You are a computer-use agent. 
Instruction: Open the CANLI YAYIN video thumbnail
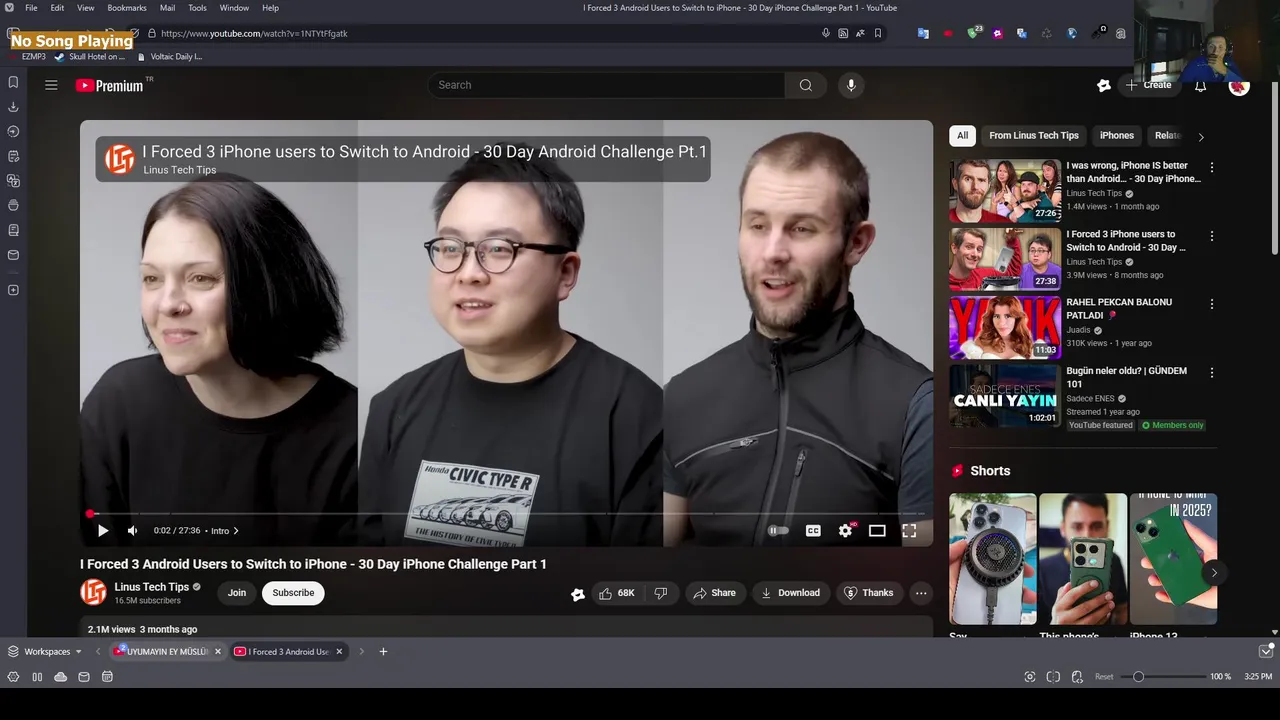1004,395
